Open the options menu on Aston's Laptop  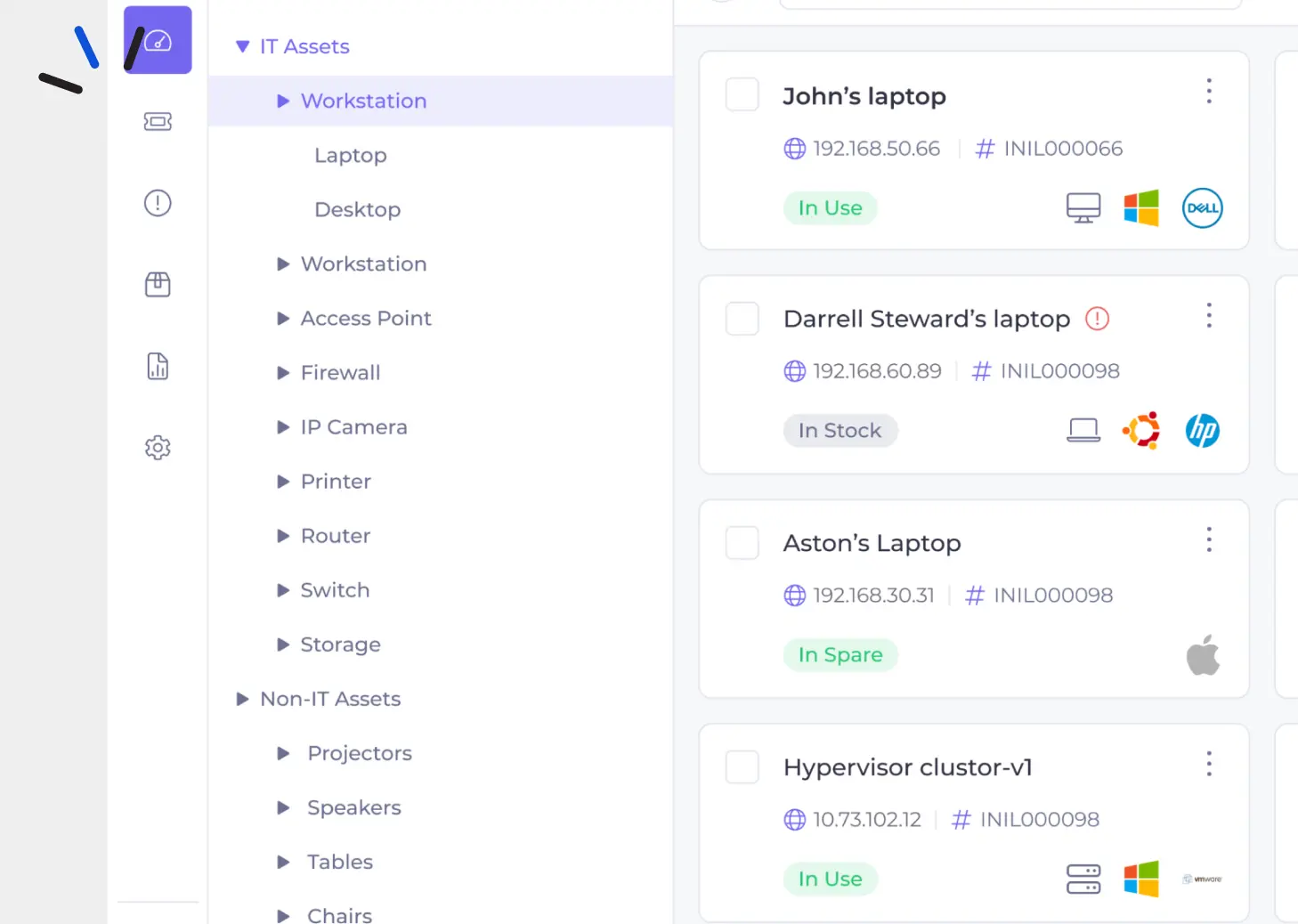tap(1209, 539)
